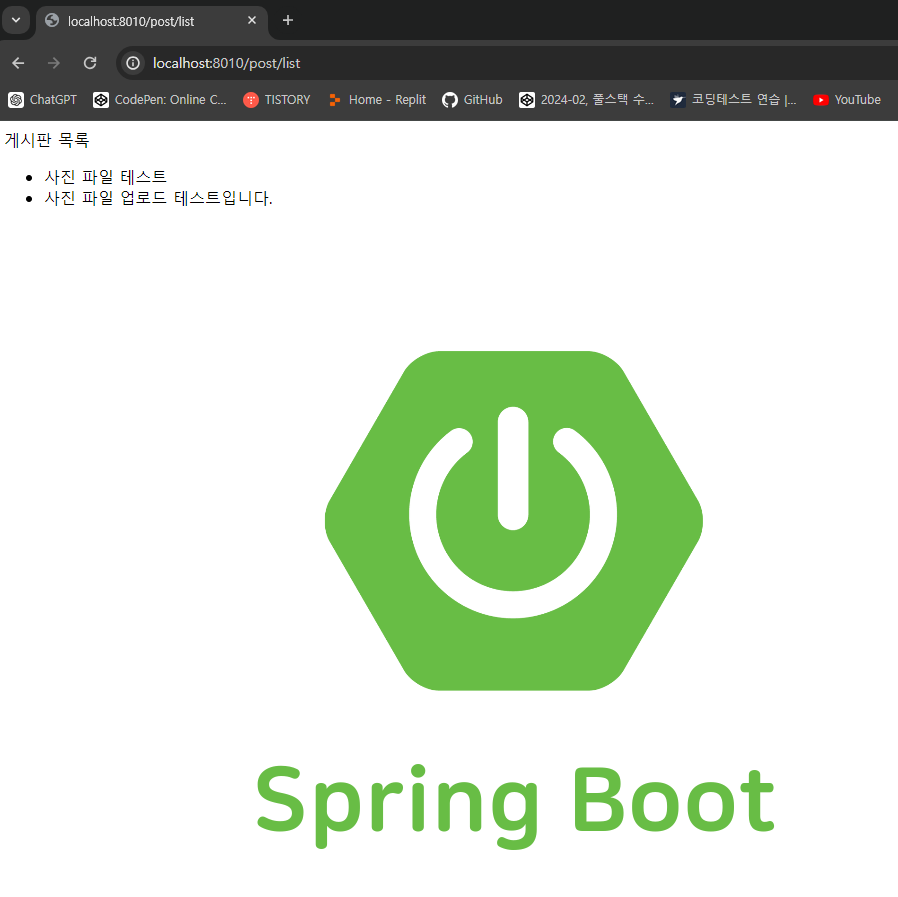898x897 pixels.
Task: Open the 2024-02, 풀스택 수... bookmark
Action: click(586, 100)
